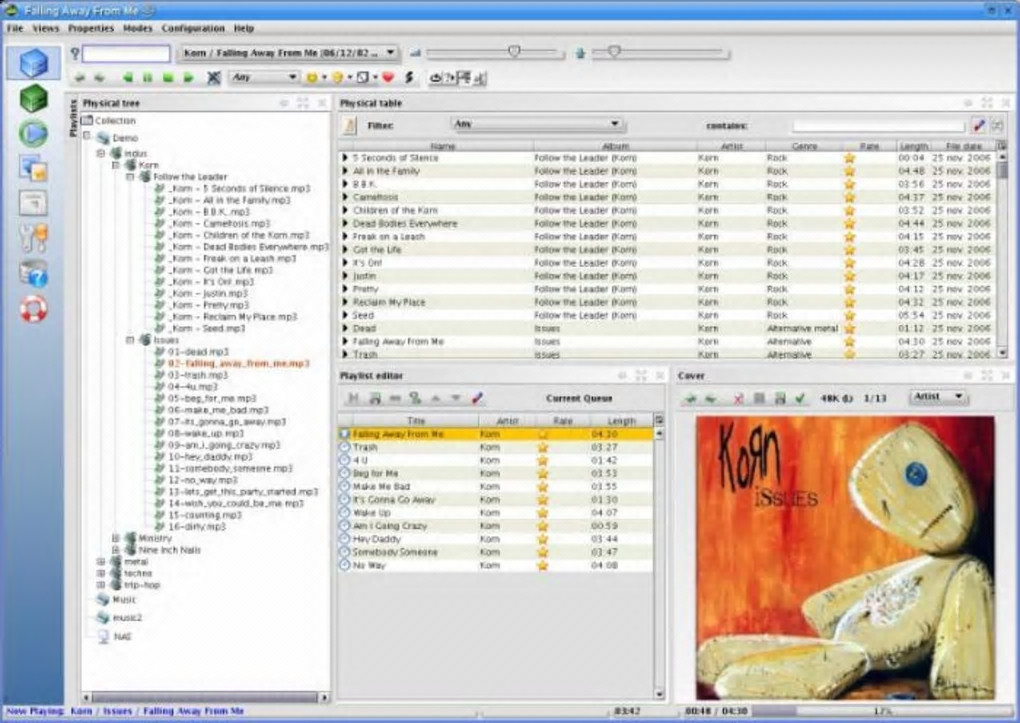Select '02-falling_away_from_me.mp3' in the tree
The image size is (1020, 723).
239,364
